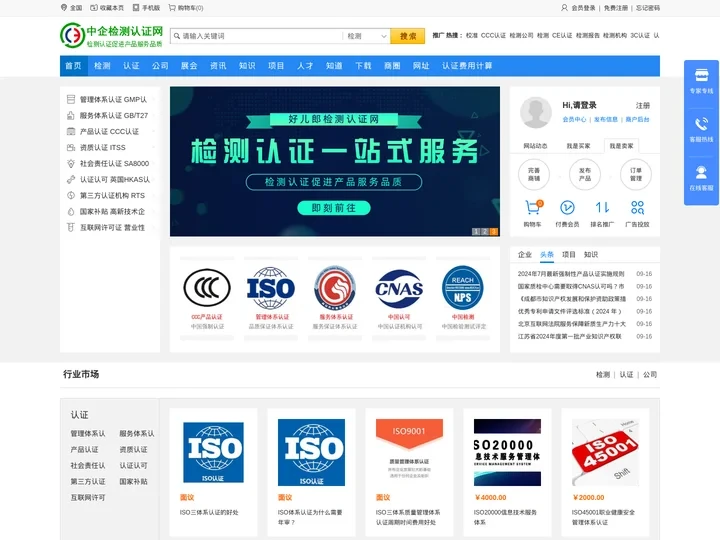Click the 认证认可 英国HKAS key icon
The height and width of the screenshot is (540, 720).
click(71, 180)
